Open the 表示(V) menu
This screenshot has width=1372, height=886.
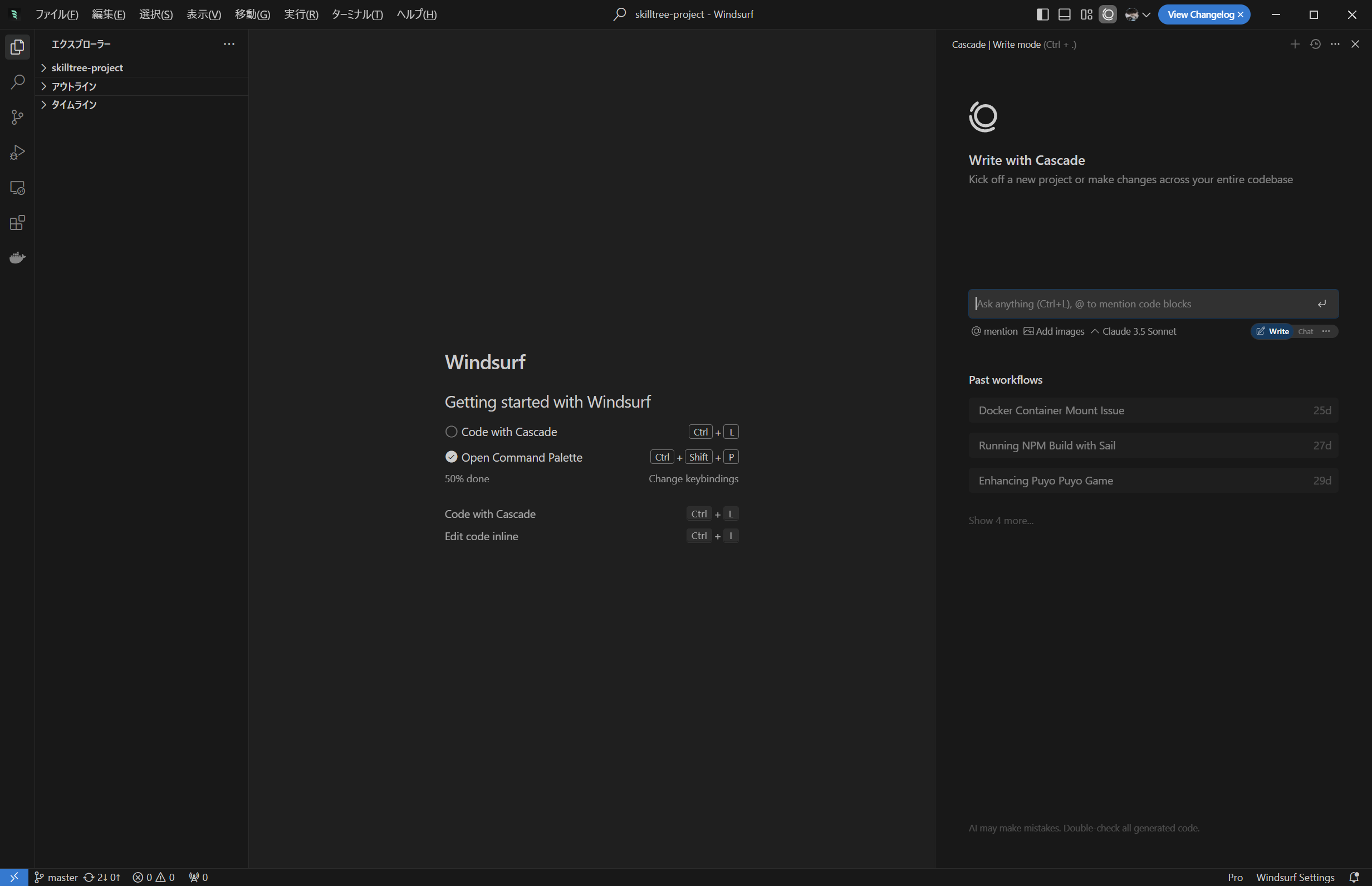pyautogui.click(x=204, y=14)
